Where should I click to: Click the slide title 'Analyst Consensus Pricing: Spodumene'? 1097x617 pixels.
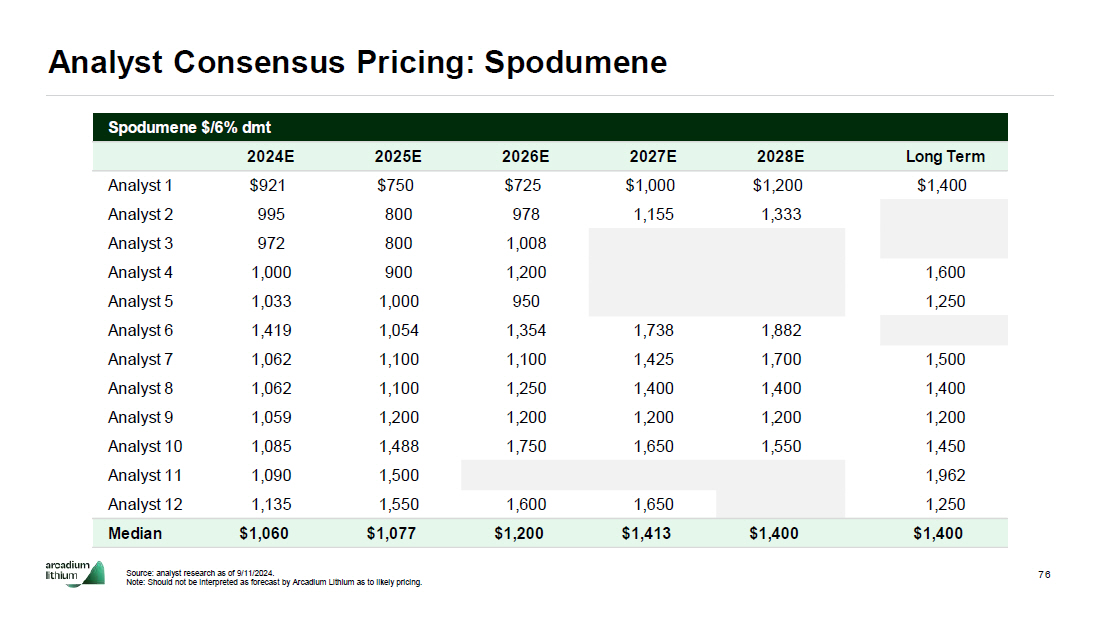click(357, 62)
